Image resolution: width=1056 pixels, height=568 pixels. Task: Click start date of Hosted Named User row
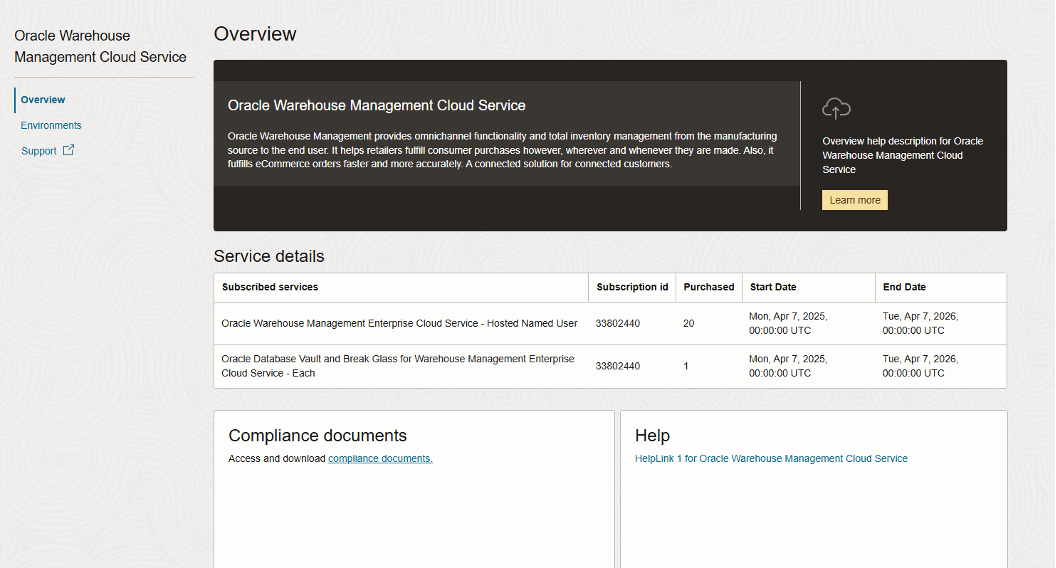tap(788, 323)
